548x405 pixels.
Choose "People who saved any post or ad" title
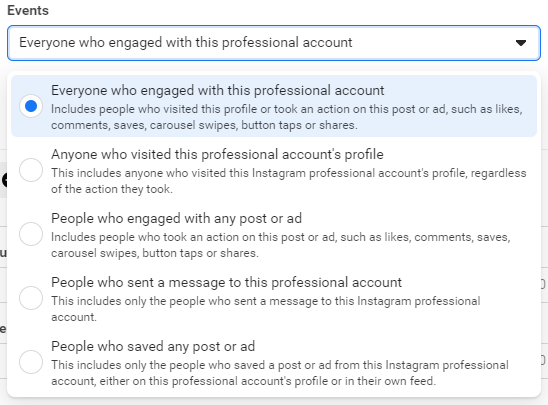(x=153, y=346)
